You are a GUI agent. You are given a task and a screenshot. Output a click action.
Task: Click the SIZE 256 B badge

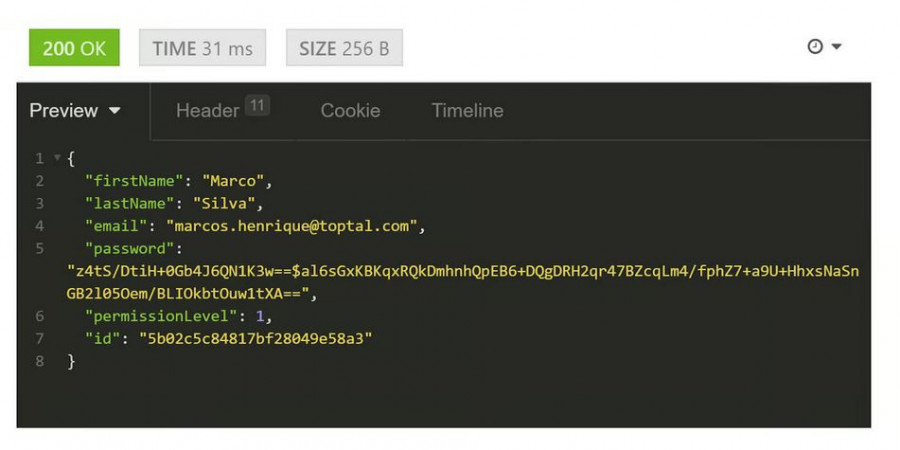344,48
